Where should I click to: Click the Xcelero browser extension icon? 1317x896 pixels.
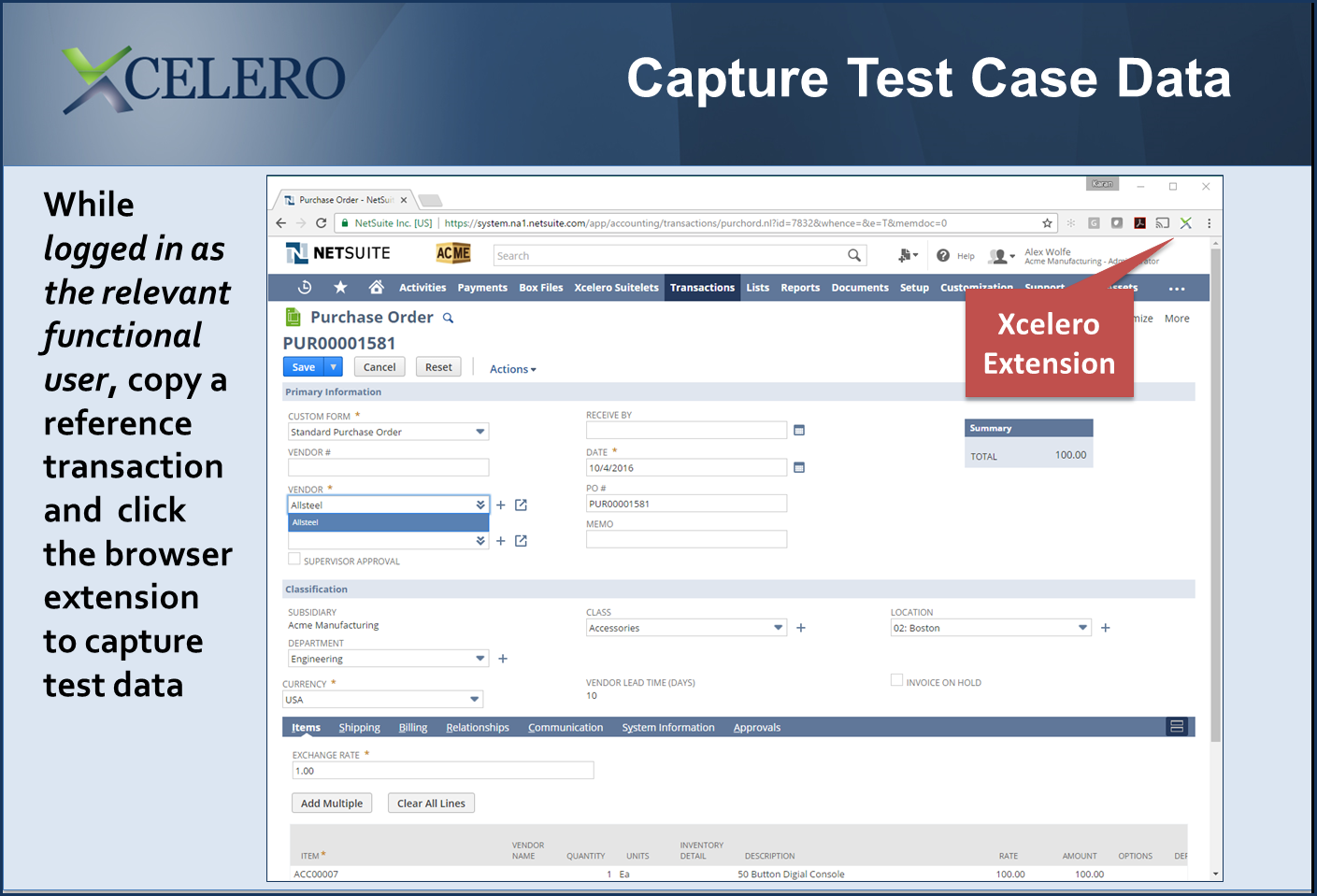pyautogui.click(x=1185, y=223)
